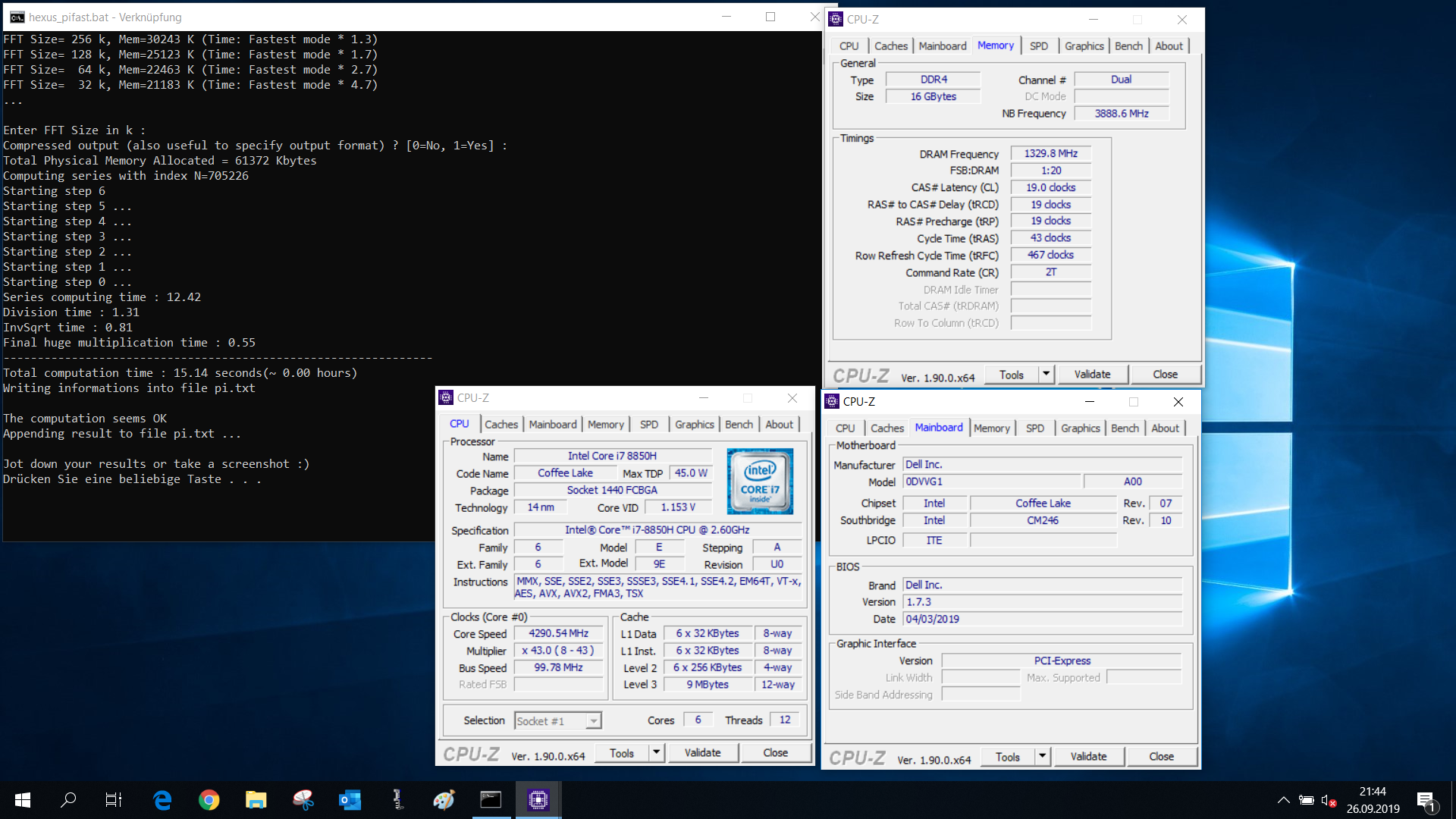Open Bench tab in the Mainboard window

click(1125, 428)
